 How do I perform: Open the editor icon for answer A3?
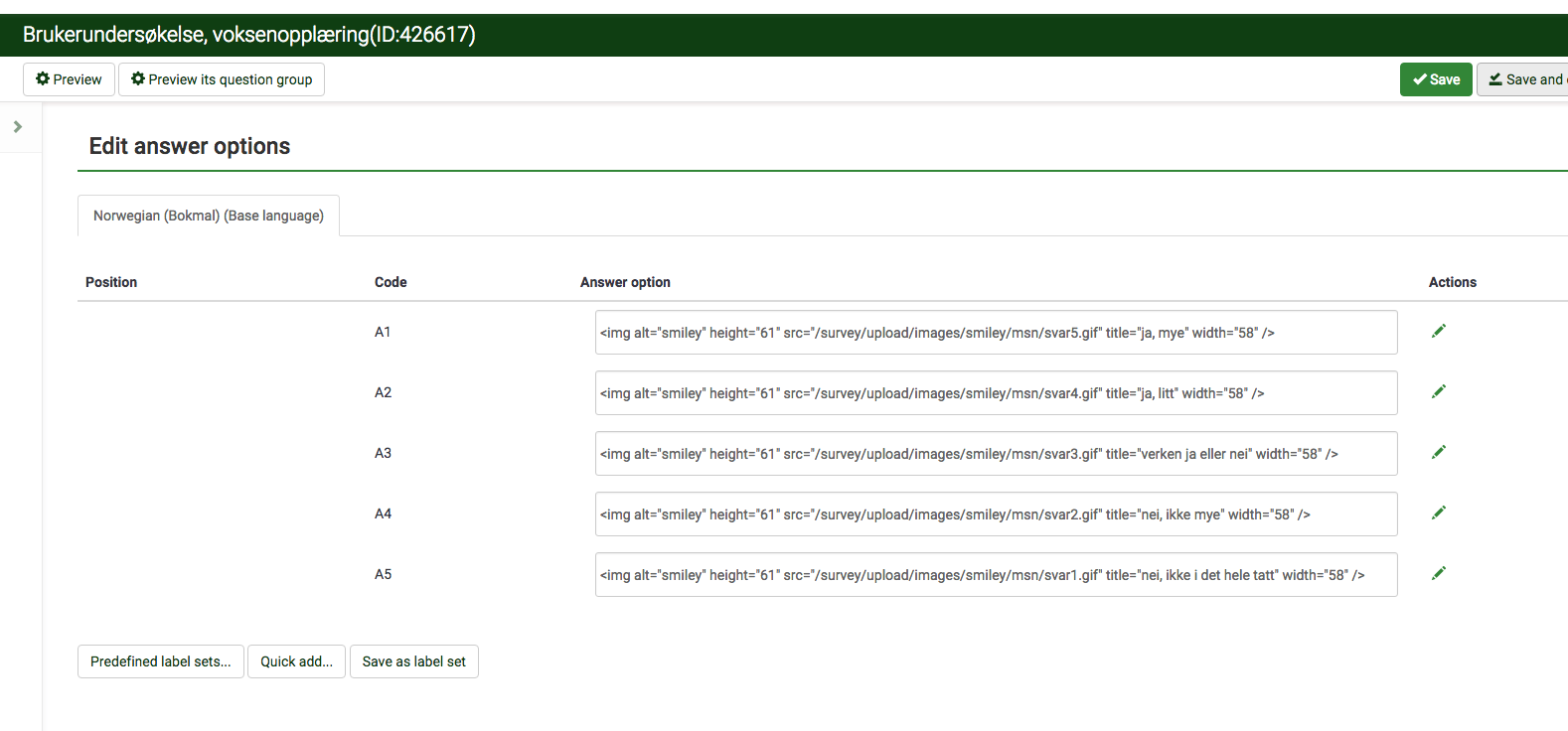click(x=1438, y=452)
